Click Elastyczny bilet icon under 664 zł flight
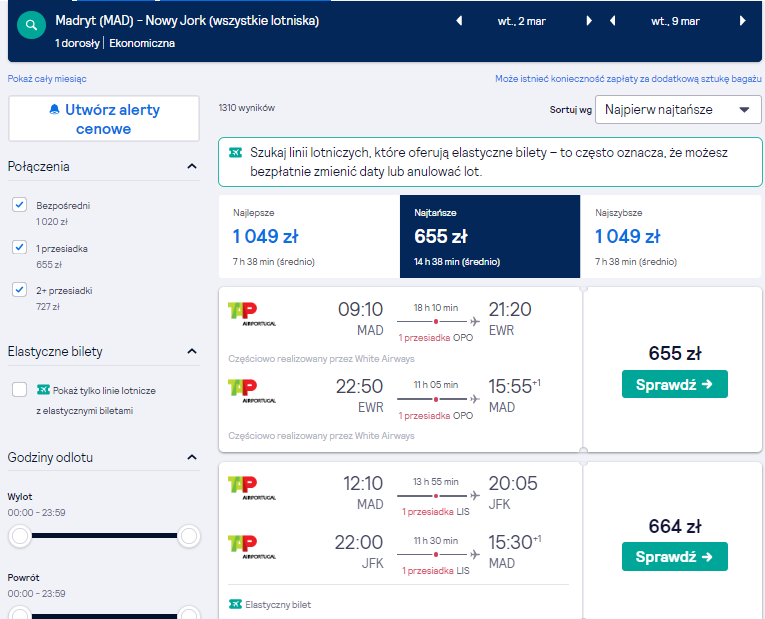The width and height of the screenshot is (765, 619). (x=235, y=604)
